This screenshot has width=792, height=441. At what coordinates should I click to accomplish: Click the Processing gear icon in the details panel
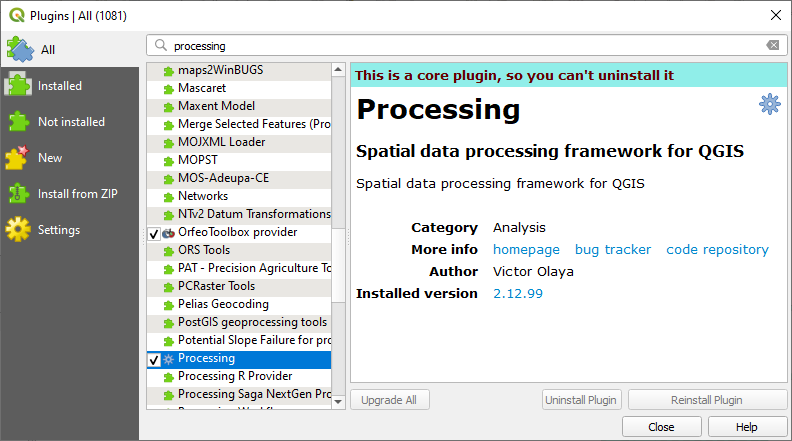pos(769,103)
